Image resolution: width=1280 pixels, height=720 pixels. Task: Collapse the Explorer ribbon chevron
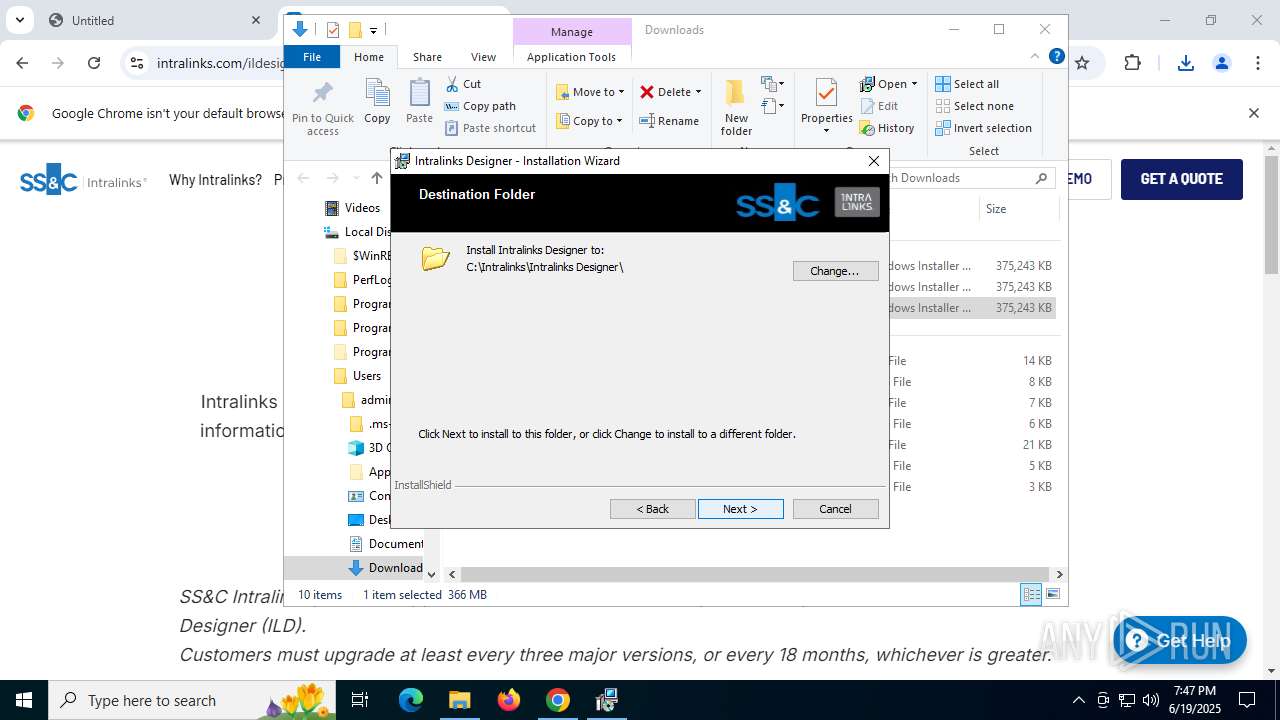1035,57
